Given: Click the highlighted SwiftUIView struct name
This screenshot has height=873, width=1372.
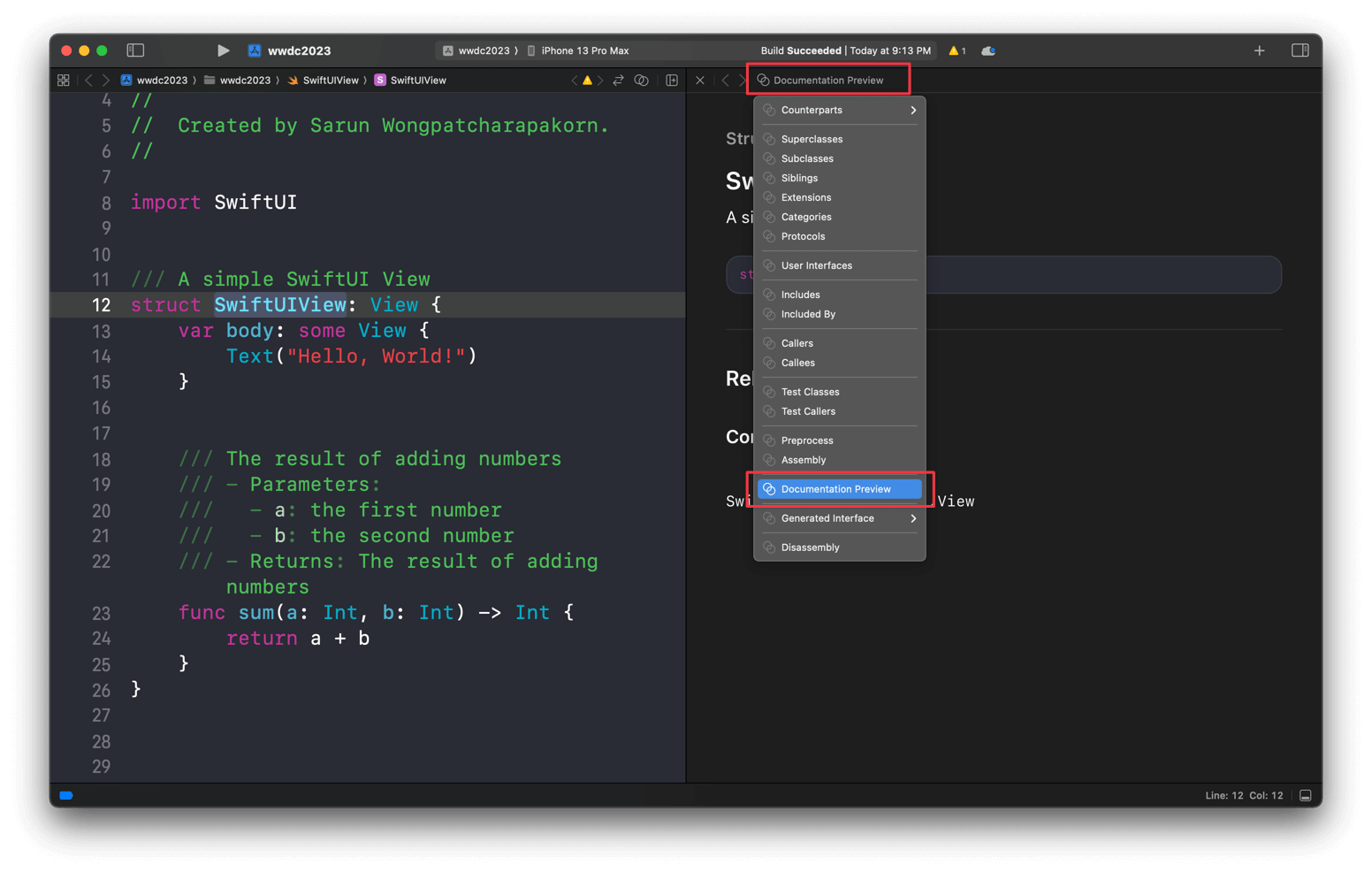Looking at the screenshot, I should click(280, 304).
